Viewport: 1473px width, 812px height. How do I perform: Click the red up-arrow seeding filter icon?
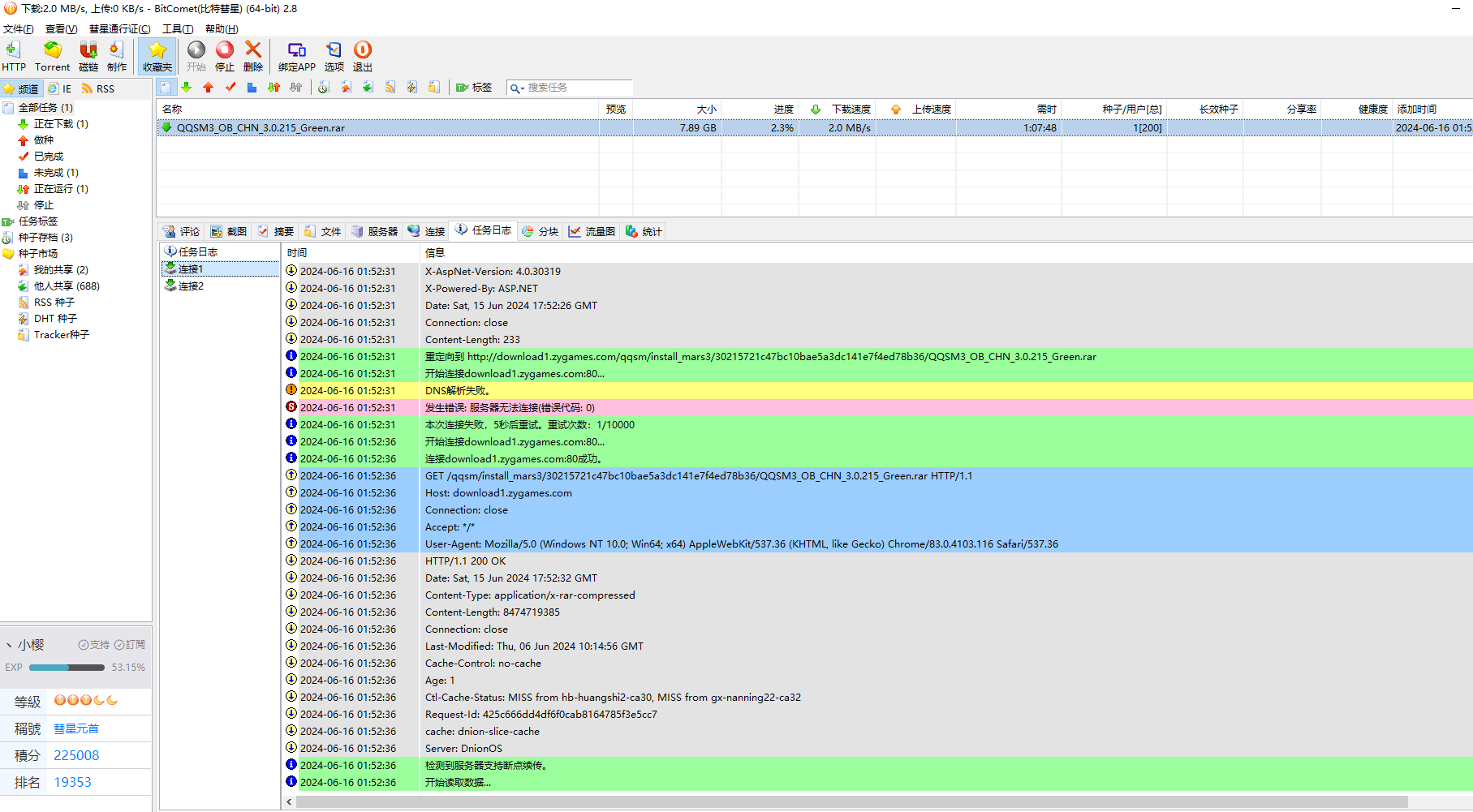point(209,87)
